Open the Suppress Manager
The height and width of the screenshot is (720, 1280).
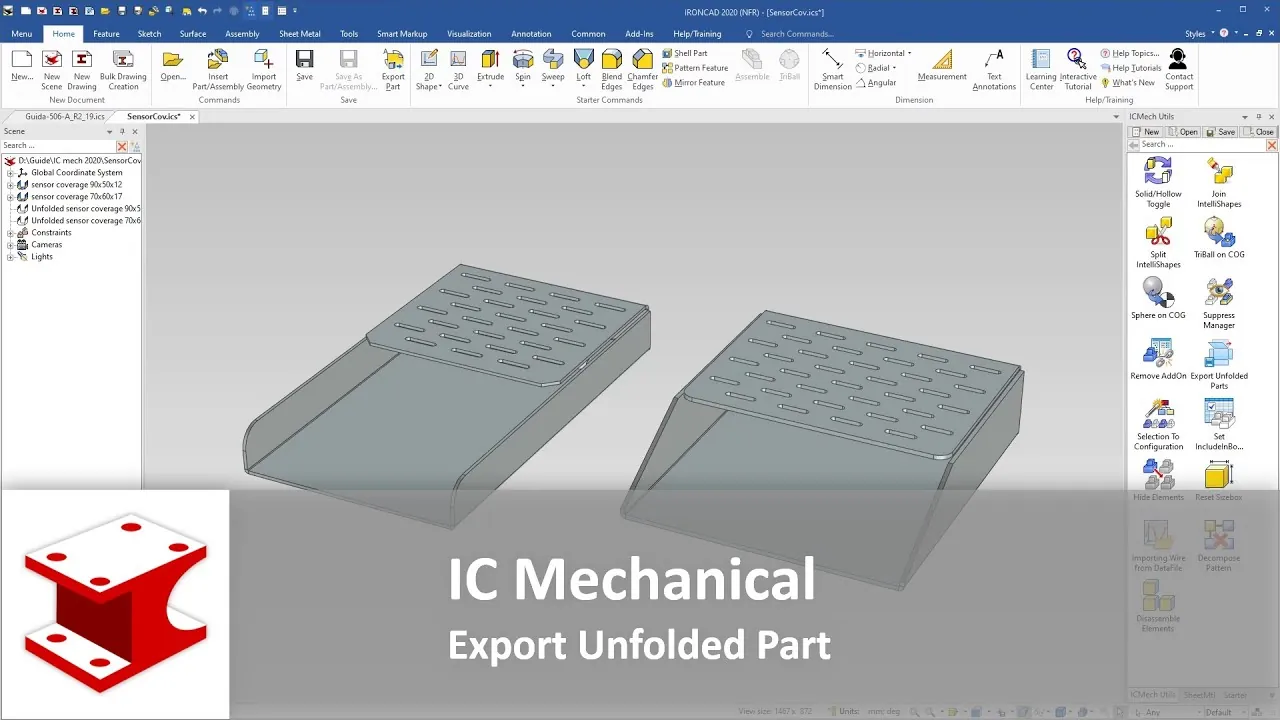(1219, 303)
